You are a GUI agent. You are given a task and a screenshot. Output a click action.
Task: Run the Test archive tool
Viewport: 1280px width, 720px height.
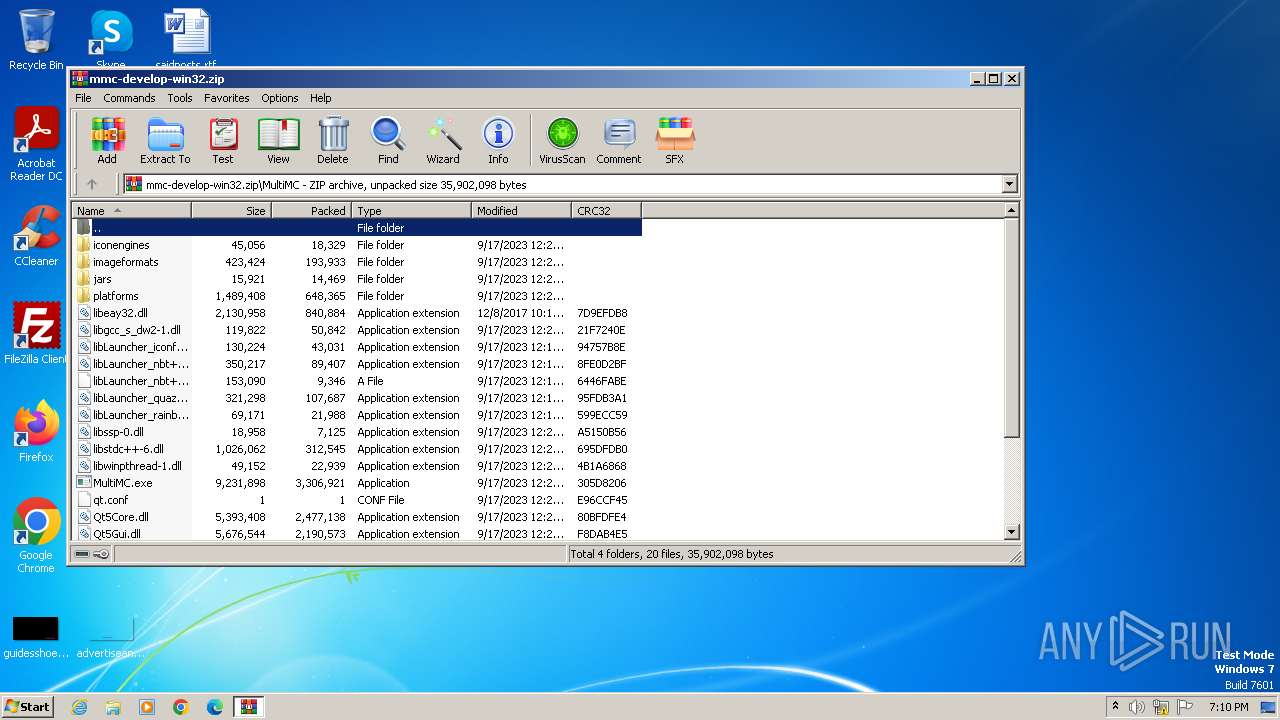coord(223,141)
